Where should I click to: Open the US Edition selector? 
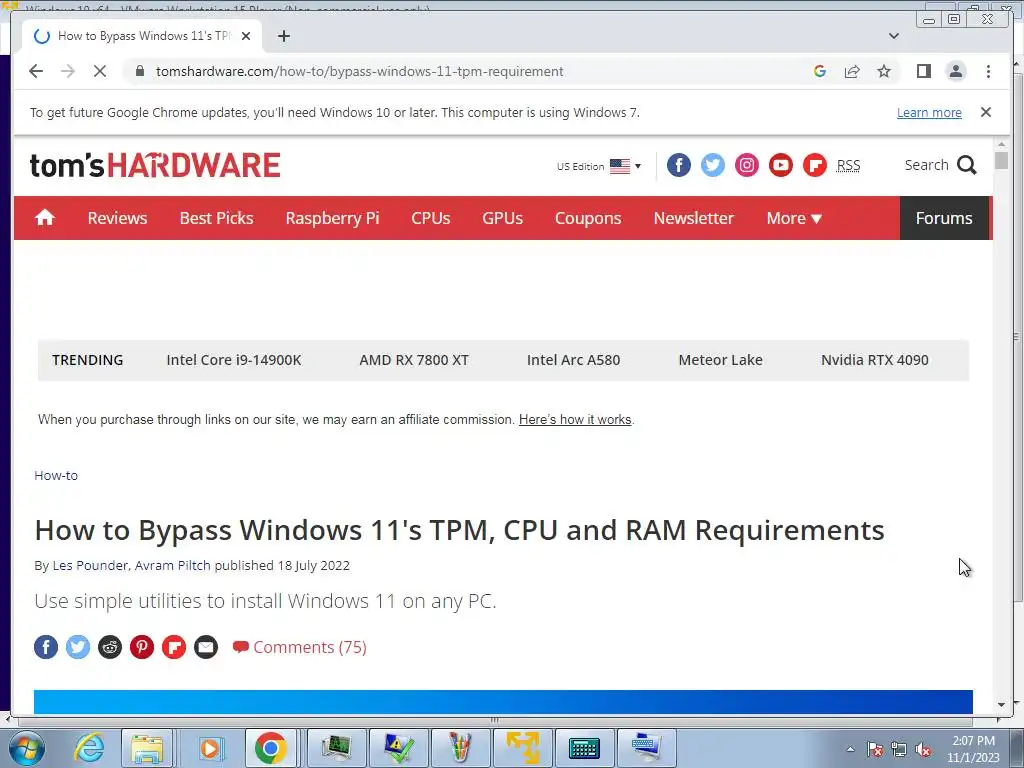click(x=599, y=166)
